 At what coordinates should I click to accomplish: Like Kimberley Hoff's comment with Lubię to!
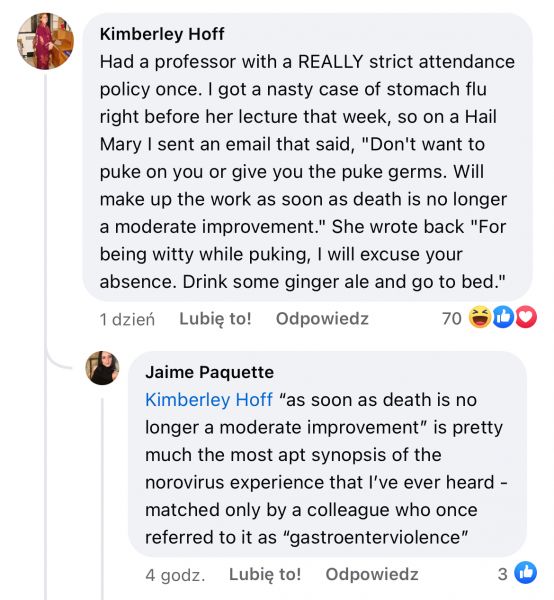[215, 318]
